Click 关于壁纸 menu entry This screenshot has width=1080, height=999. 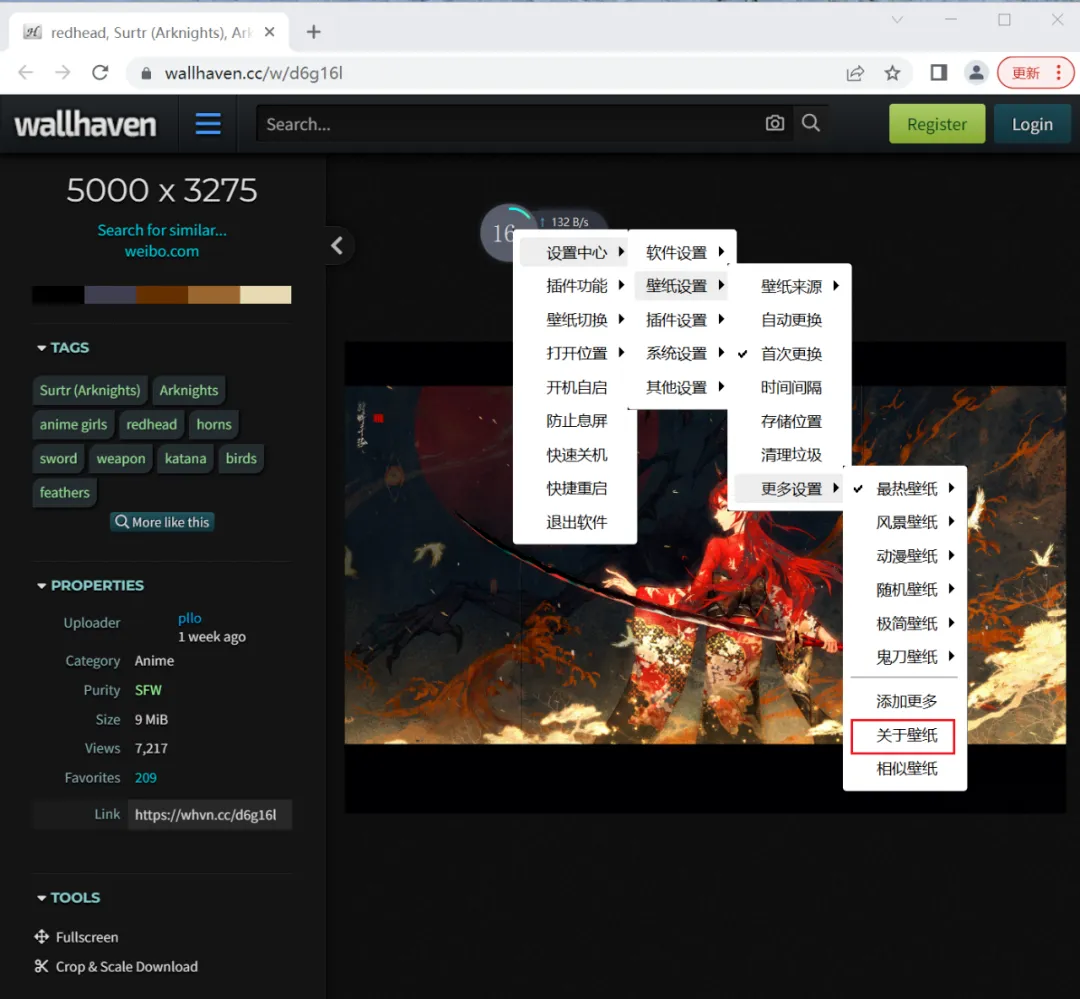906,735
